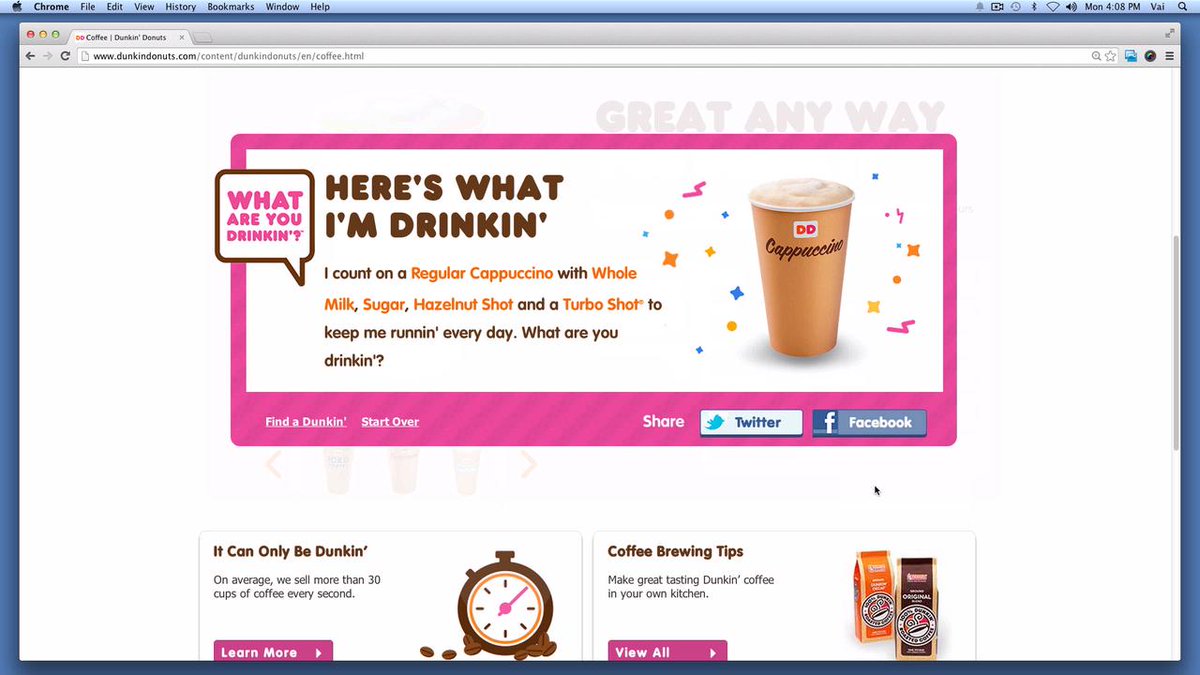Open the Chrome hamburger menu
1200x675 pixels.
(1169, 56)
